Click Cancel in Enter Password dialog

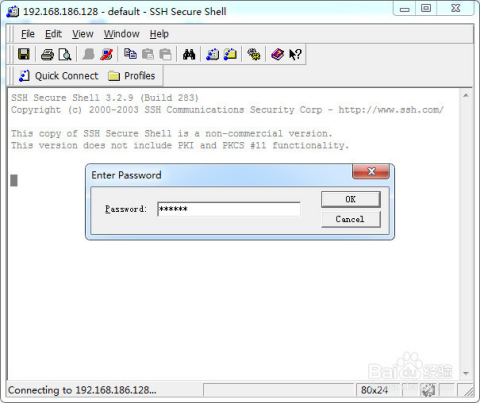click(x=351, y=219)
